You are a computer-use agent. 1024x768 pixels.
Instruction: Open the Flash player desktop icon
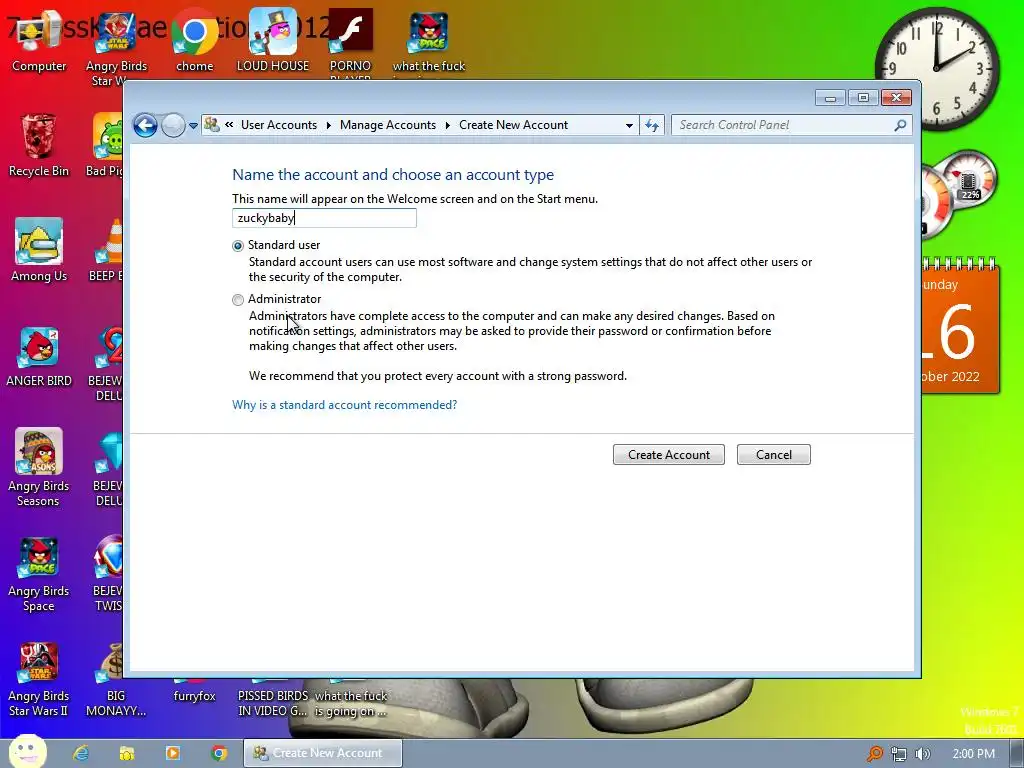tap(351, 42)
